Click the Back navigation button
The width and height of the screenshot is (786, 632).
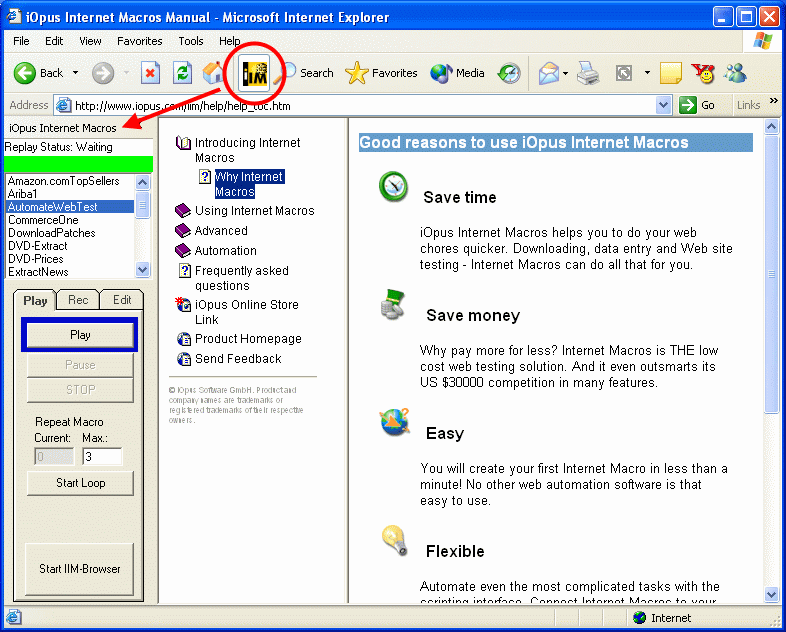(x=38, y=73)
